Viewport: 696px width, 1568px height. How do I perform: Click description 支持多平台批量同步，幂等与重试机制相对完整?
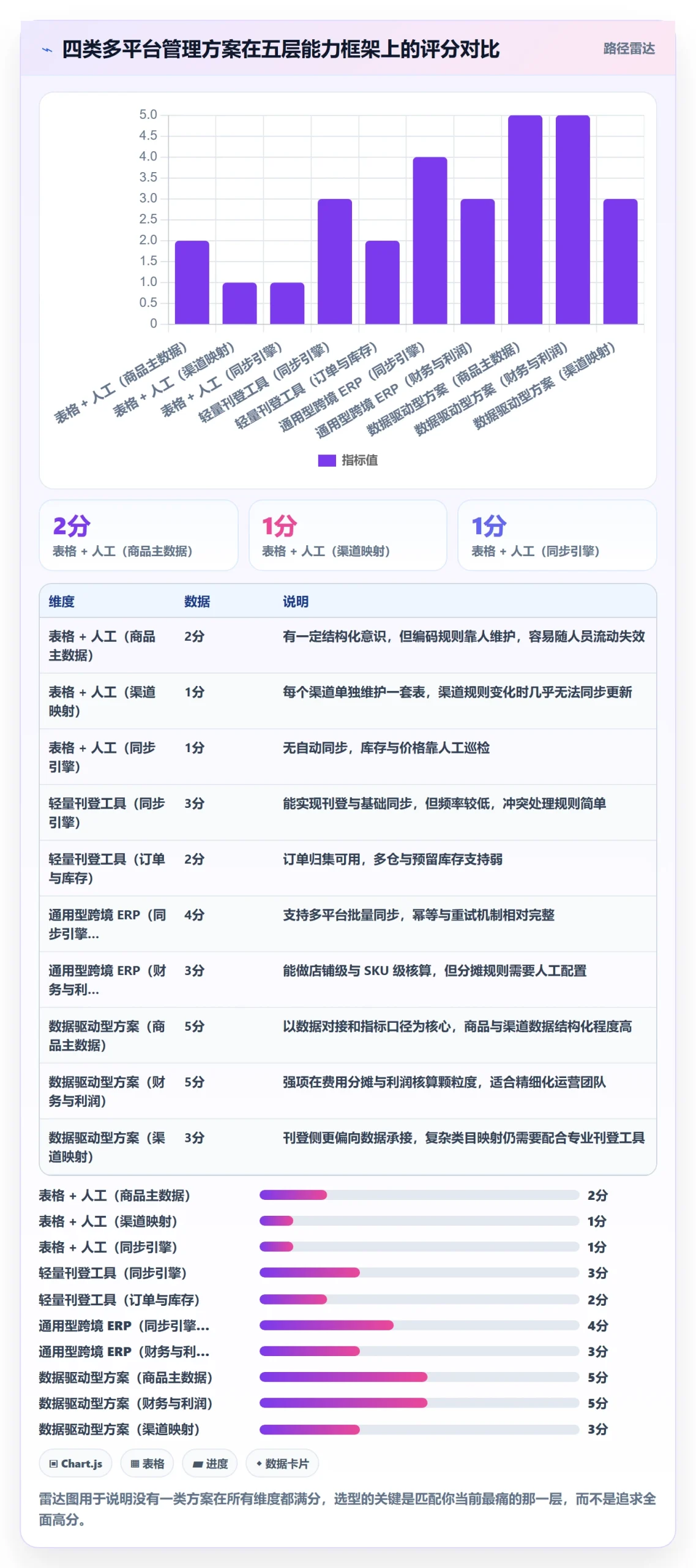pos(419,914)
